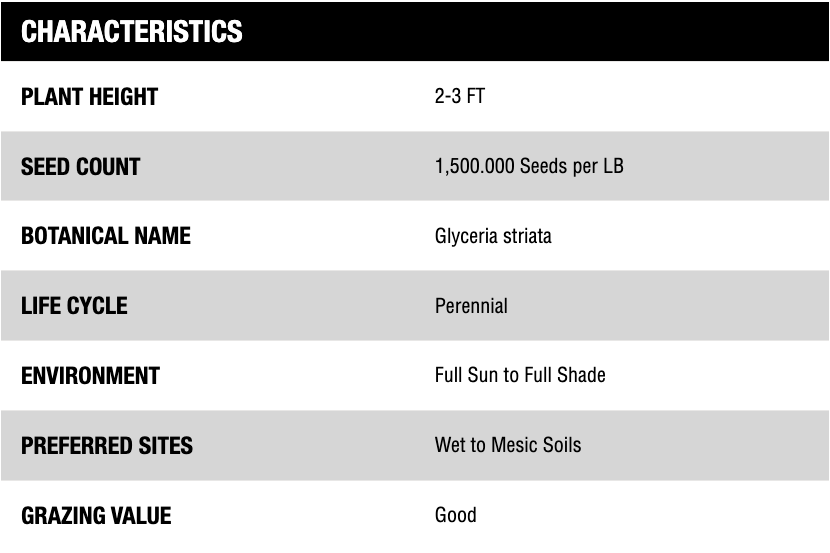This screenshot has height=553, width=830.
Task: Select the PREFERRED SITES label
Action: (x=107, y=445)
